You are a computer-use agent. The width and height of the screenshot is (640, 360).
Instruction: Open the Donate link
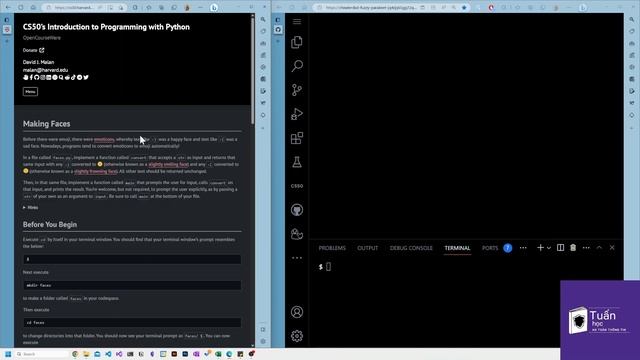33,50
